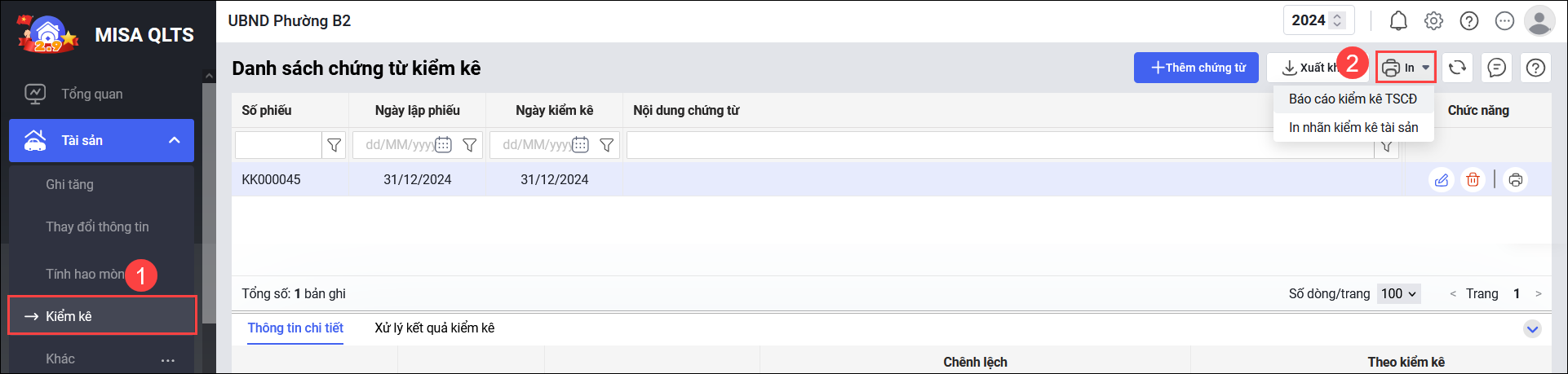This screenshot has width=1568, height=374.
Task: Open the In print dropdown
Action: click(1406, 68)
